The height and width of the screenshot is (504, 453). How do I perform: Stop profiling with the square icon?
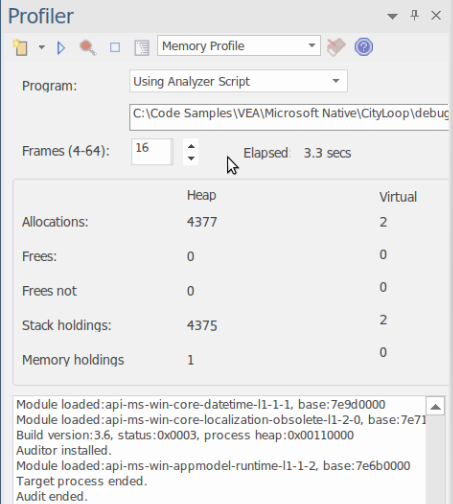tap(115, 47)
